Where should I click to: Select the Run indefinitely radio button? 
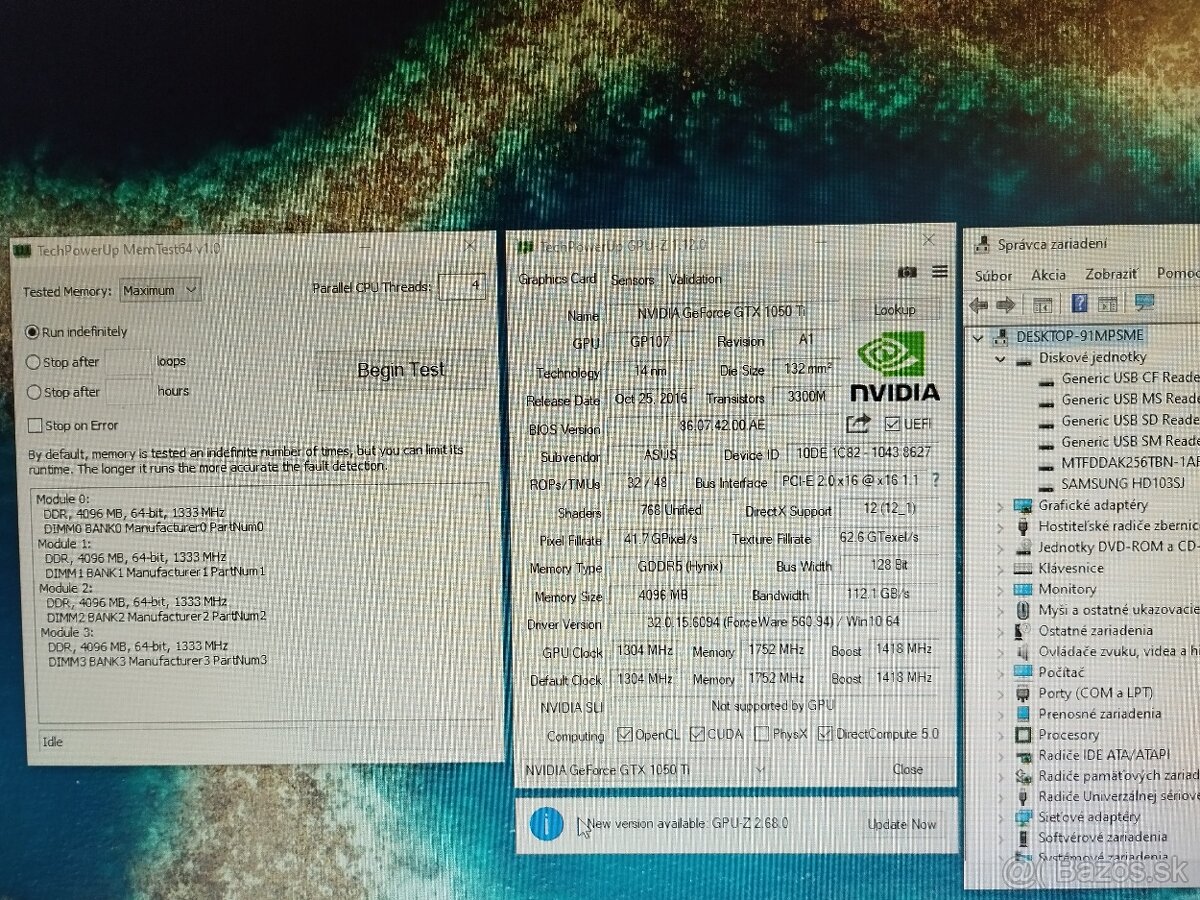[x=33, y=331]
